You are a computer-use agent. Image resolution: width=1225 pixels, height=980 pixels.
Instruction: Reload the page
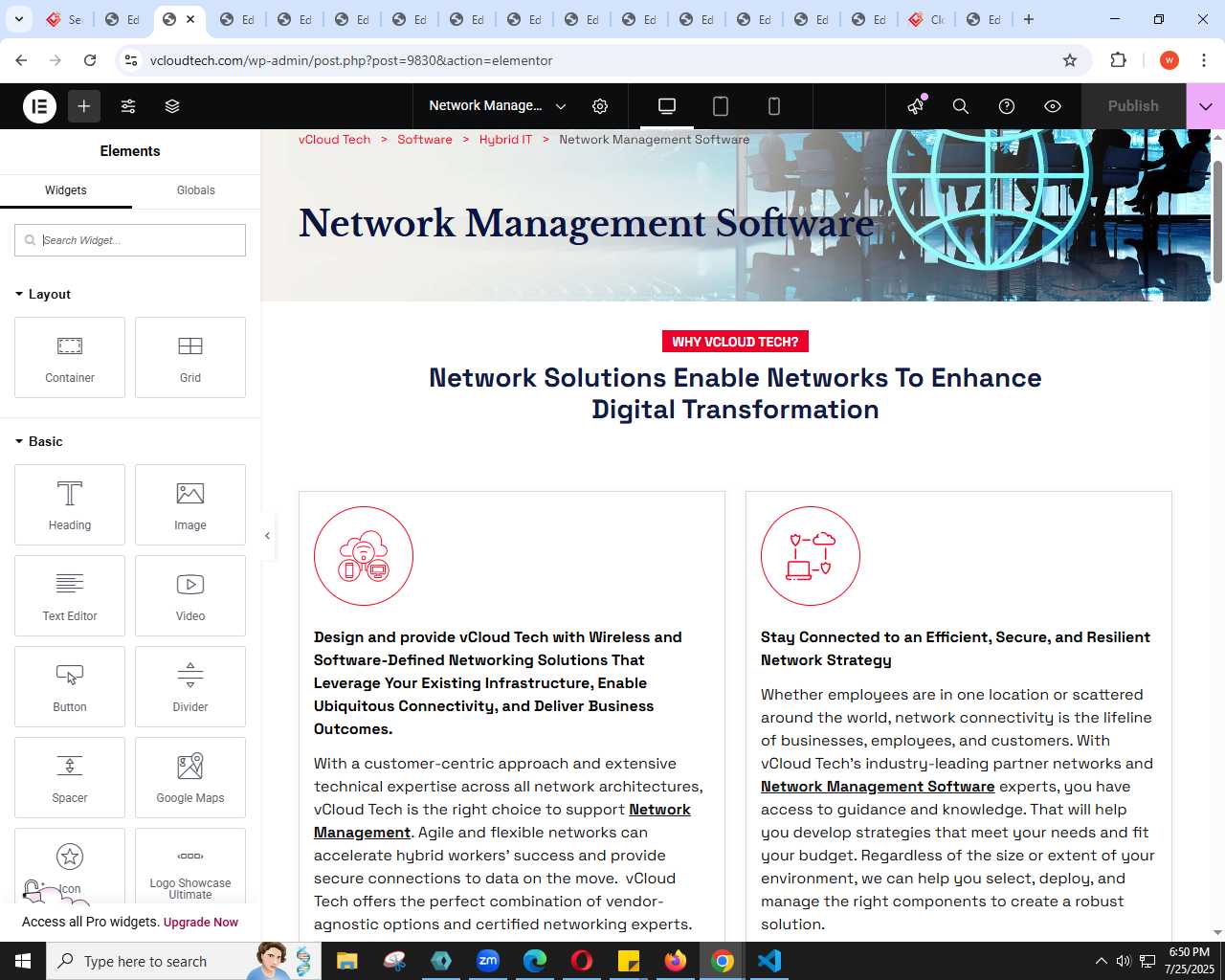(90, 60)
